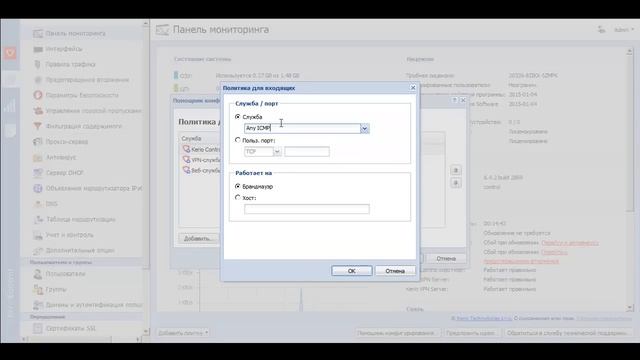Screen dimensions: 640x360
Task: Open Пользователи in the sidebar
Action: (65, 274)
